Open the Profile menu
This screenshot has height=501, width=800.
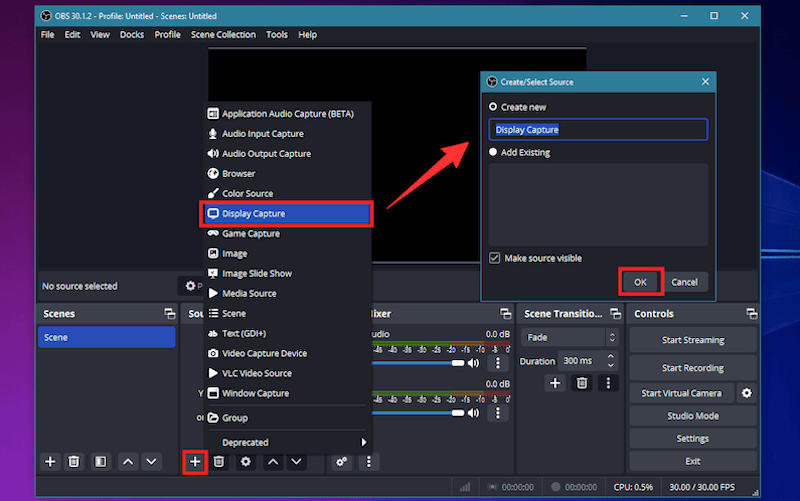pyautogui.click(x=167, y=35)
